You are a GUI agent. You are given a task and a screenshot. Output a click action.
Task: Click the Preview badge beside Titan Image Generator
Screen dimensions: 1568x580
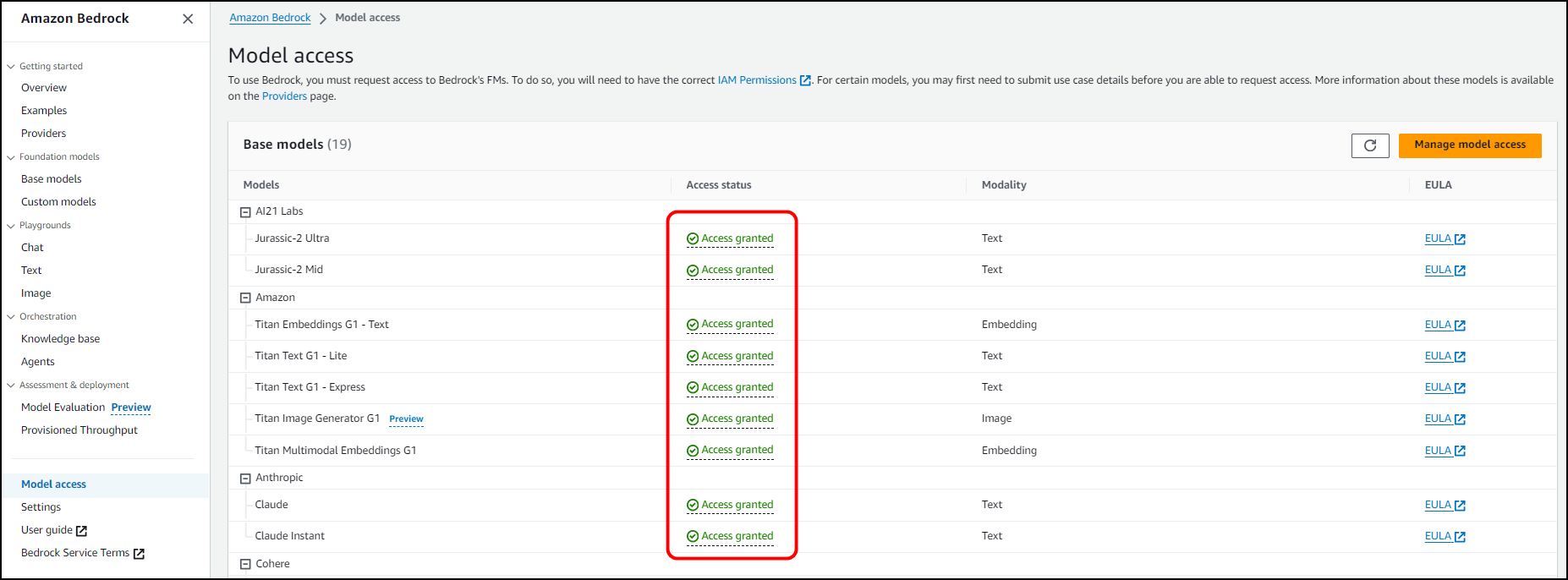pyautogui.click(x=406, y=419)
